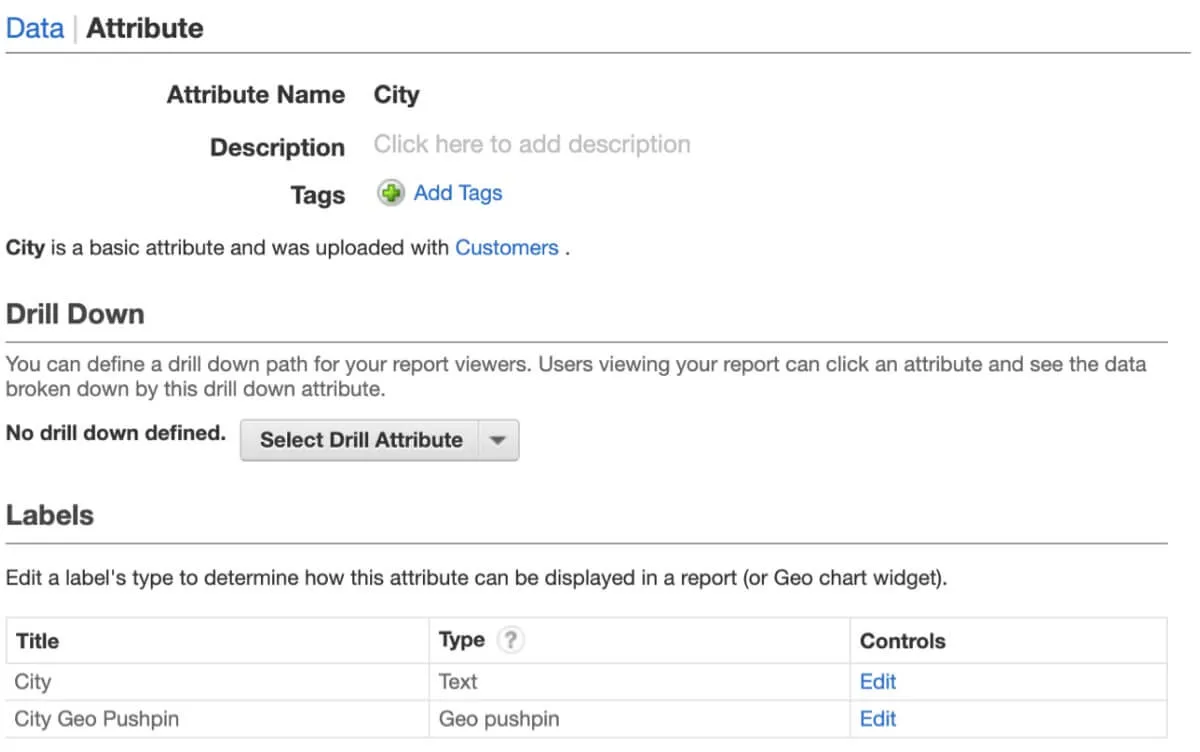The width and height of the screenshot is (1200, 752).
Task: Click the City attribute name value to rename
Action: 396,95
